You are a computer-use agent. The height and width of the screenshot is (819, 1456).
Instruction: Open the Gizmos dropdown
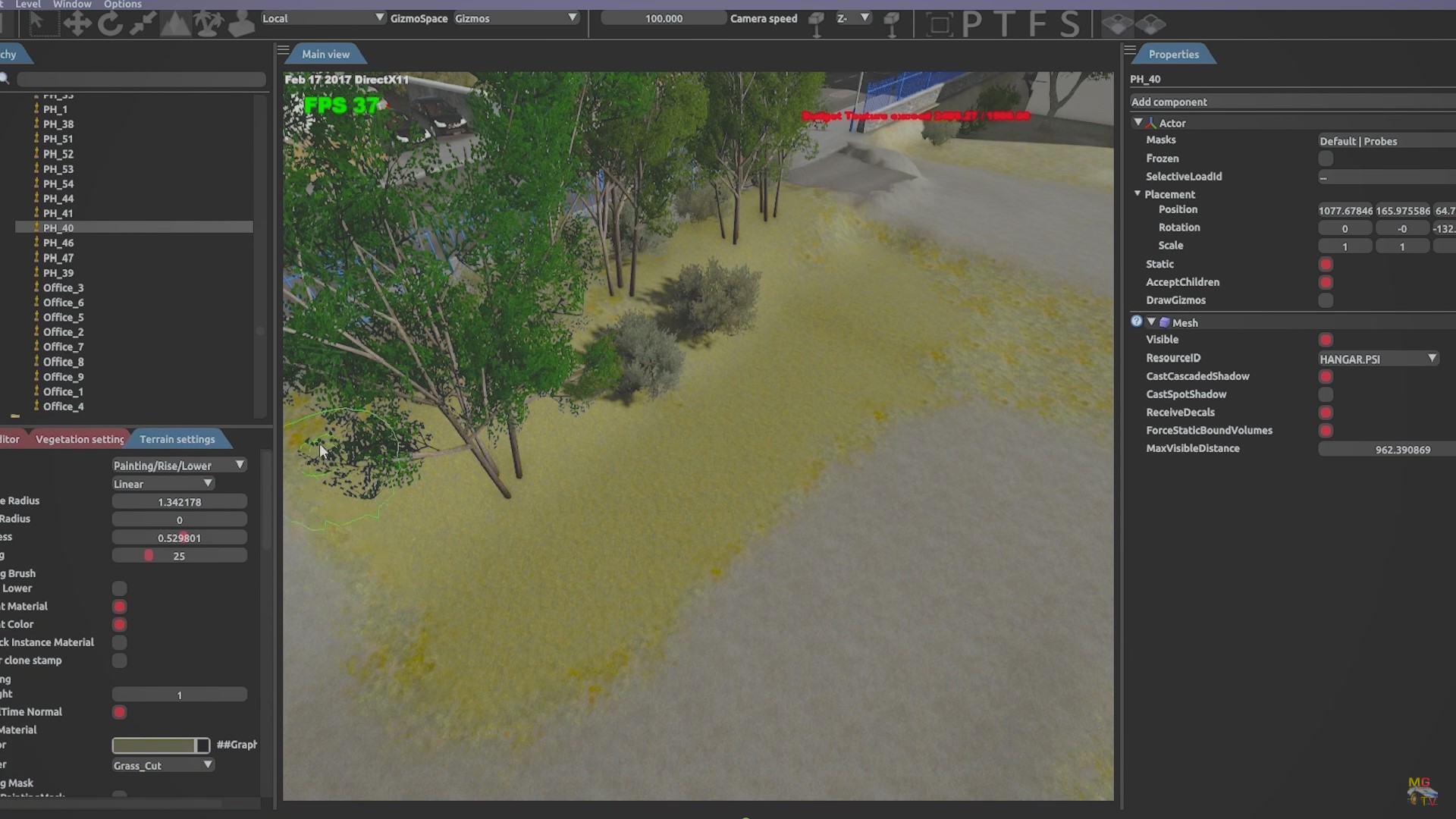[516, 18]
